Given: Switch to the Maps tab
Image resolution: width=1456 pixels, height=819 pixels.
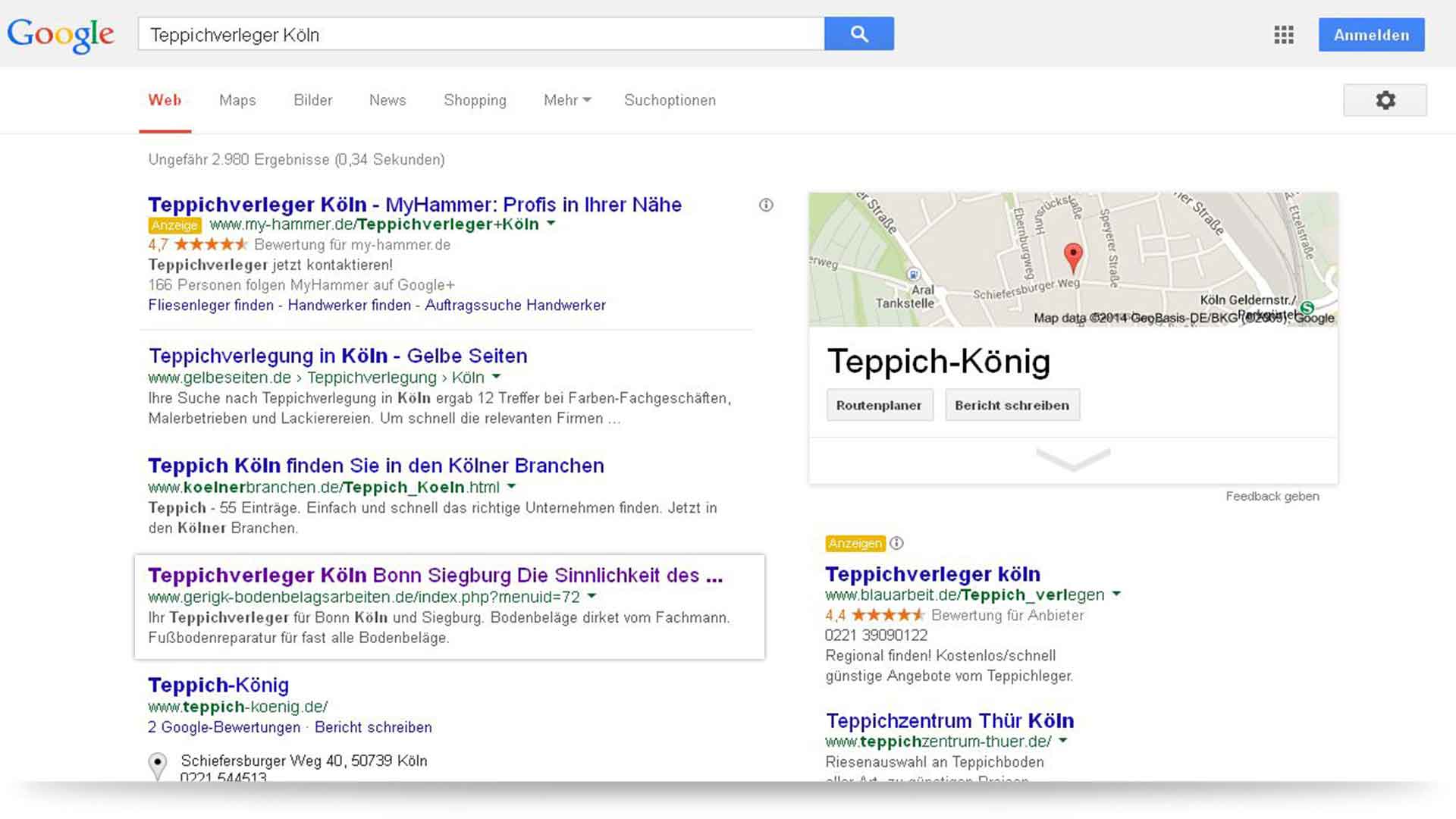Looking at the screenshot, I should pyautogui.click(x=237, y=100).
